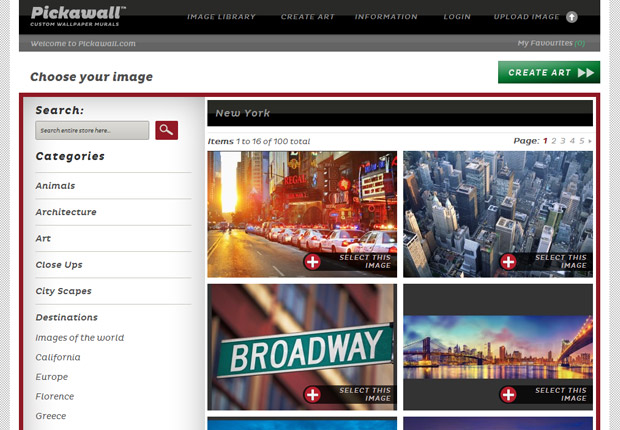Click the 'Items 1 to 16 of 100 total' text
Screen dimensions: 620x430
[259, 141]
